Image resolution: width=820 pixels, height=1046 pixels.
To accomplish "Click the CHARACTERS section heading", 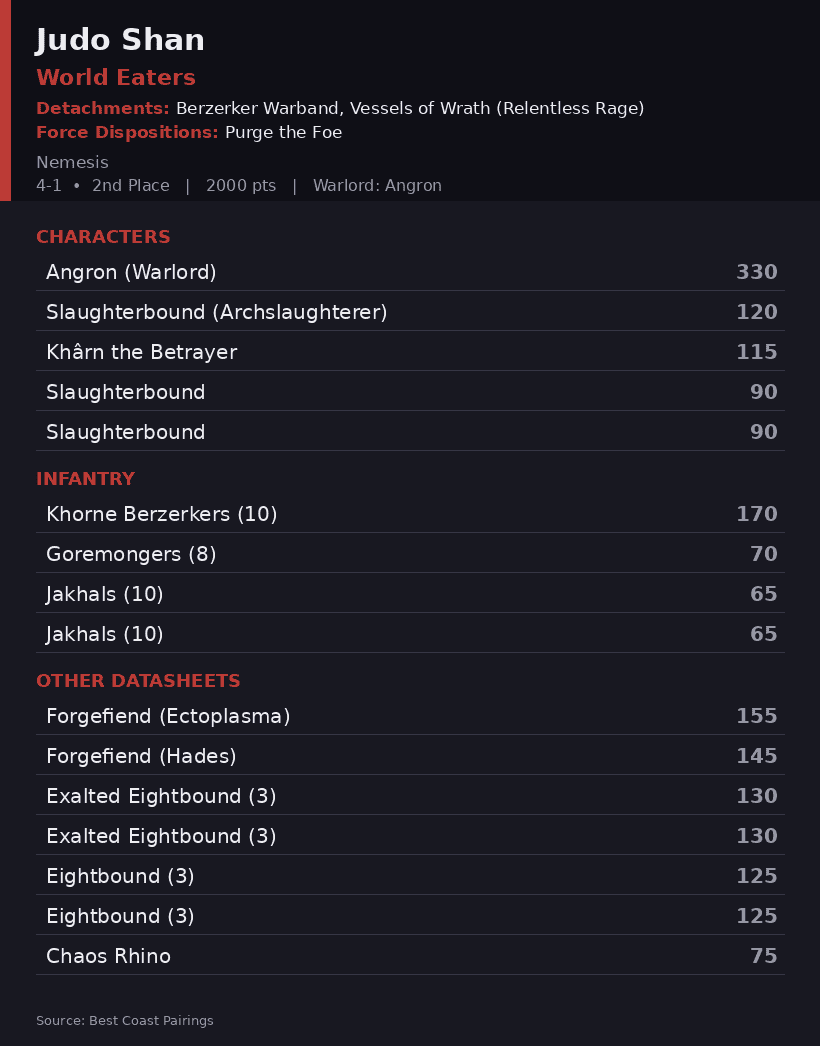I will pos(103,237).
